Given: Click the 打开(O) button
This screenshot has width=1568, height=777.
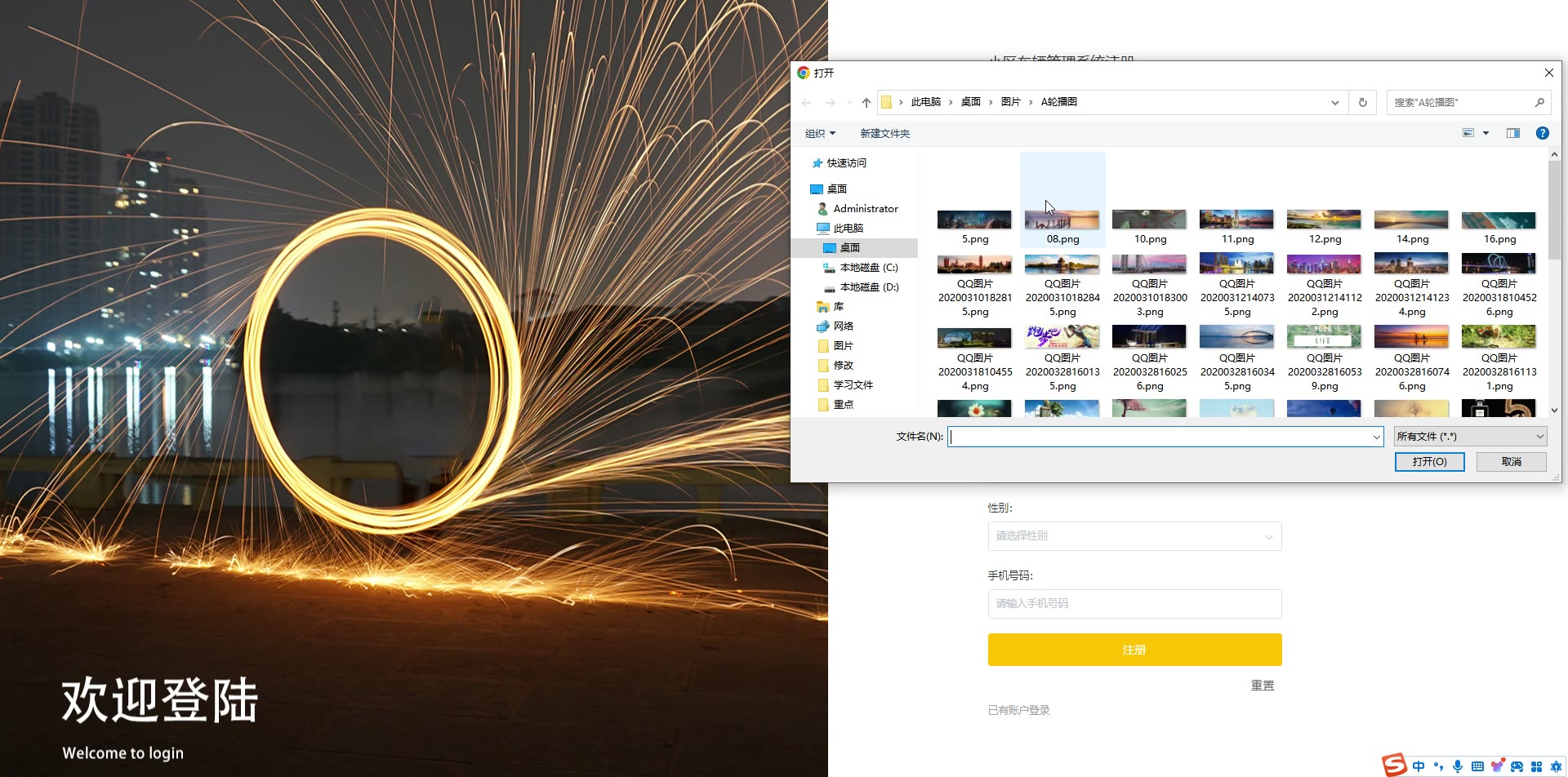Looking at the screenshot, I should tap(1429, 462).
